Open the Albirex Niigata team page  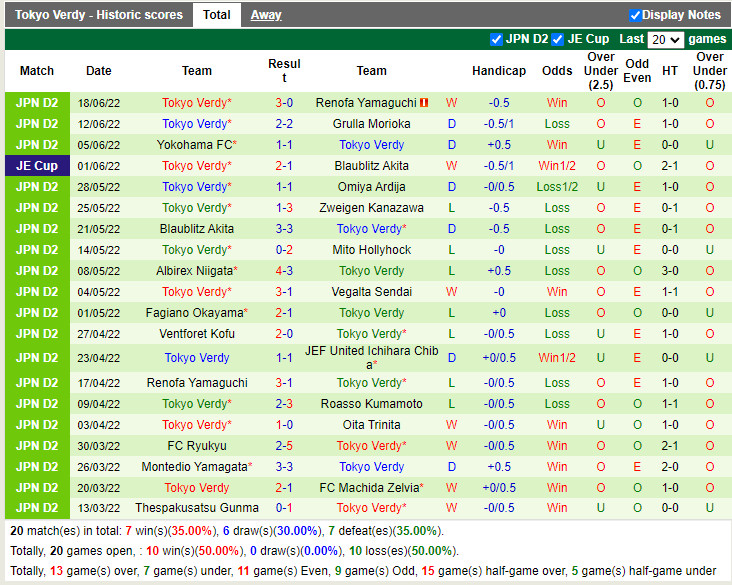click(x=194, y=271)
